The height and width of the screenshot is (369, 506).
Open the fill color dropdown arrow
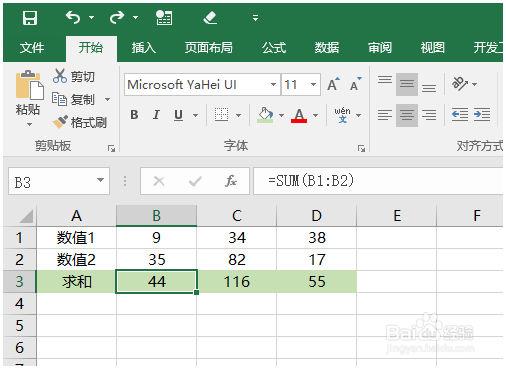281,115
